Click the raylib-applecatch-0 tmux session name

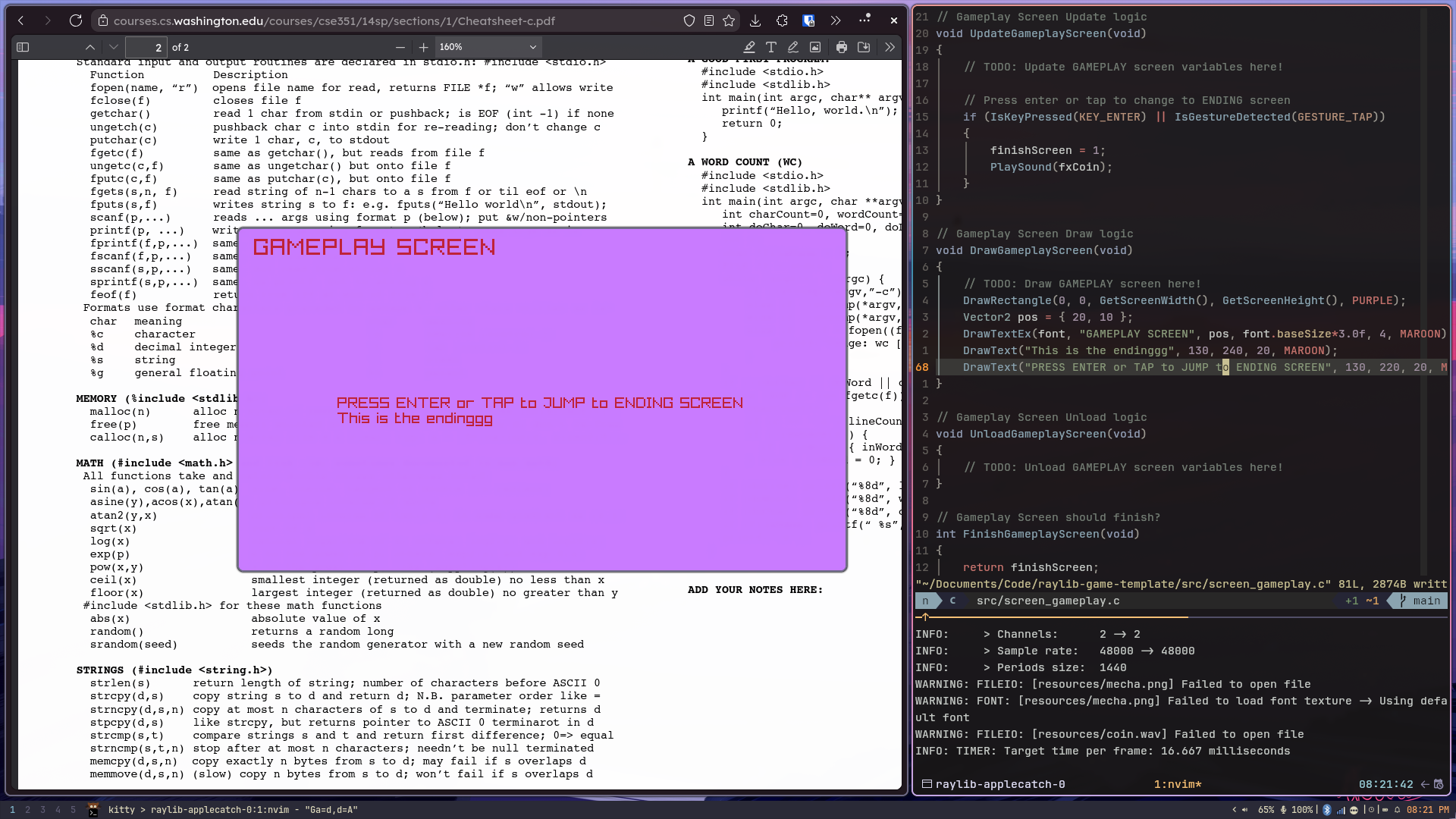tap(999, 784)
